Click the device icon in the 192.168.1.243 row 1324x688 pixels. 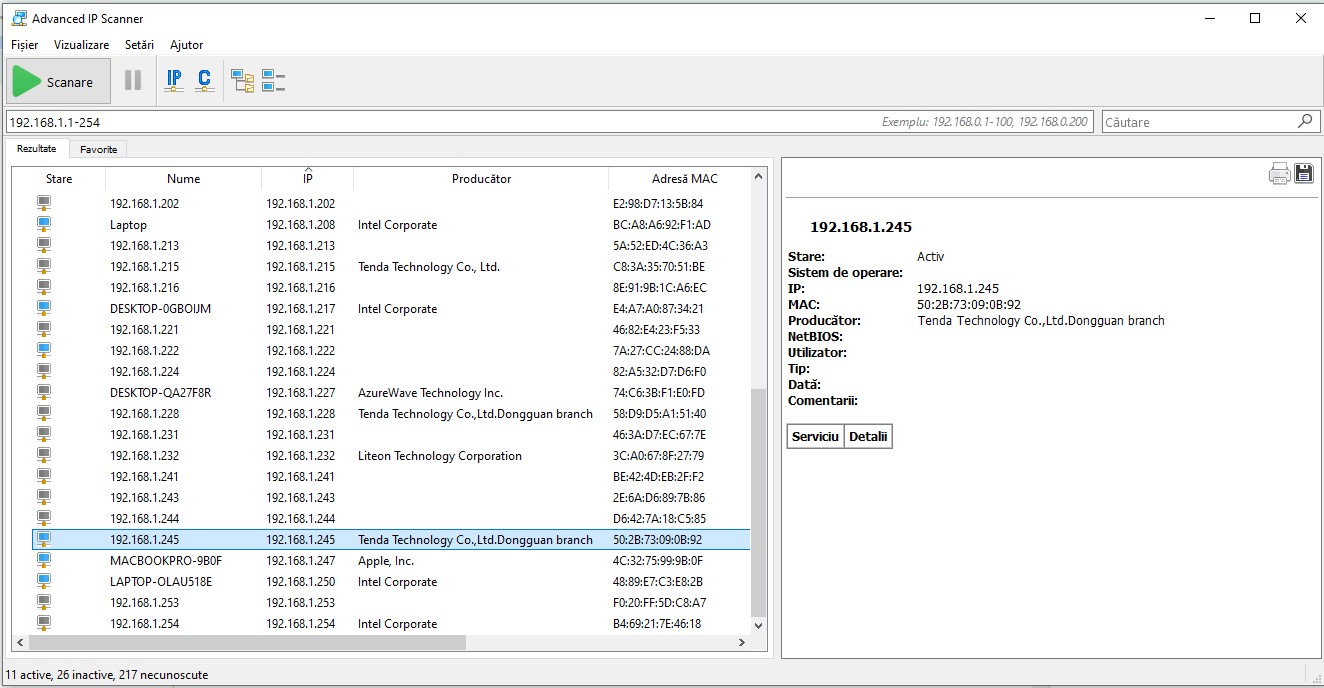pos(44,497)
